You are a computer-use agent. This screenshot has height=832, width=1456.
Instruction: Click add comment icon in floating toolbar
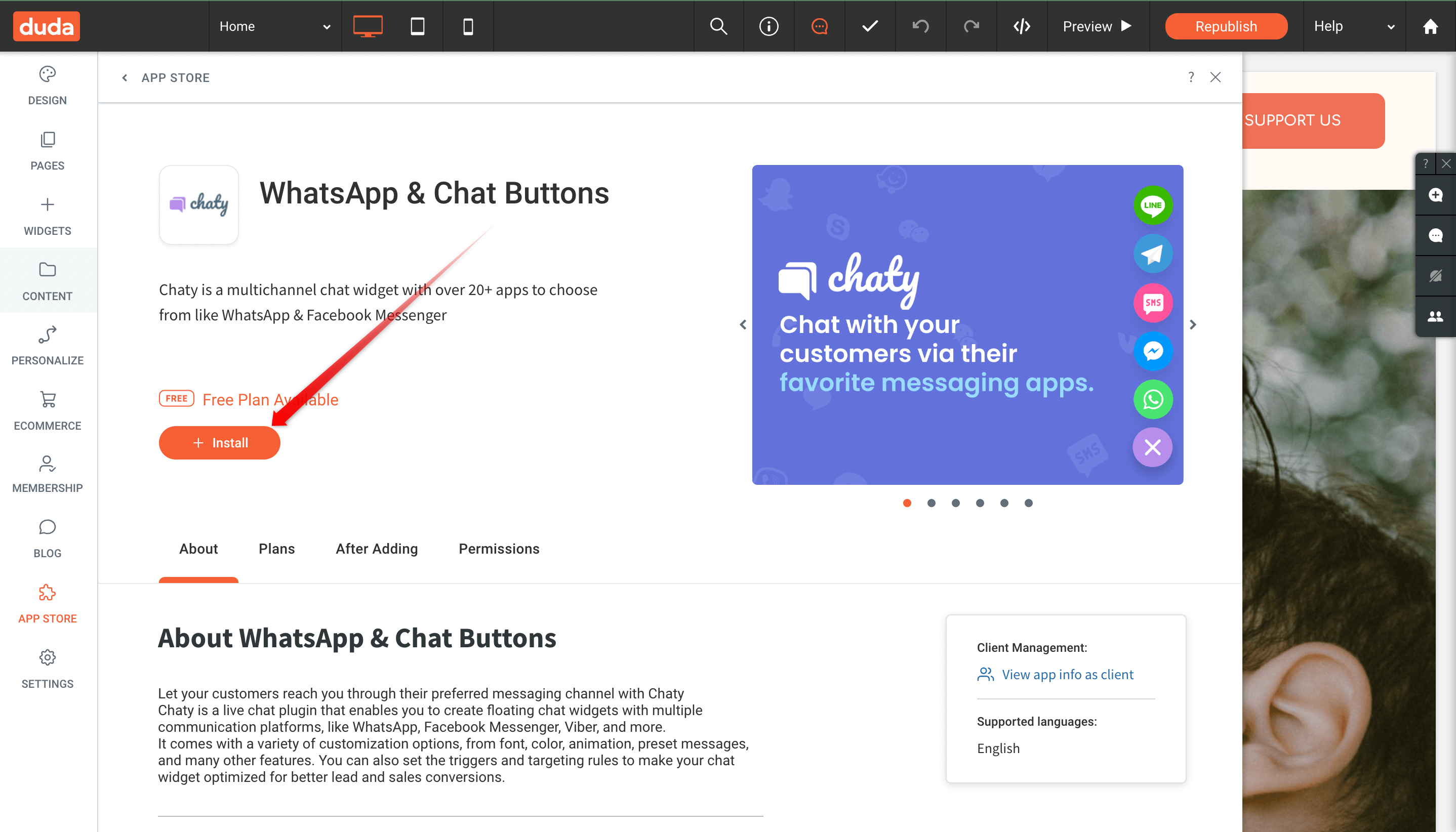tap(1435, 195)
